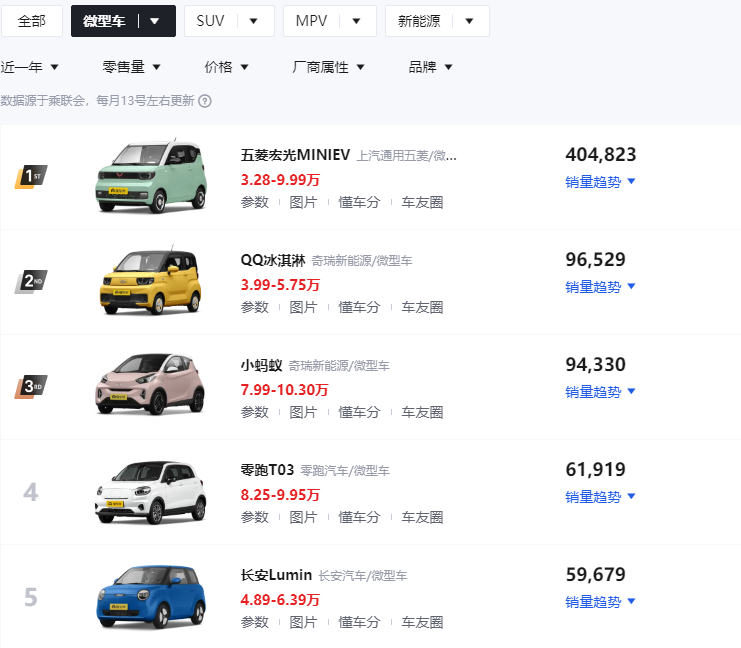This screenshot has width=741, height=648.
Task: Open the 长安Lumin model title
Action: [276, 574]
